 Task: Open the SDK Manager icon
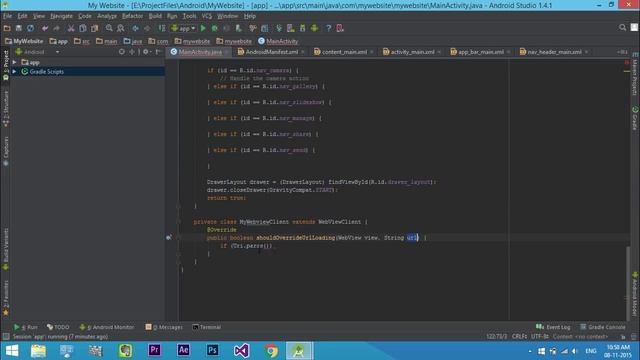pos(302,28)
